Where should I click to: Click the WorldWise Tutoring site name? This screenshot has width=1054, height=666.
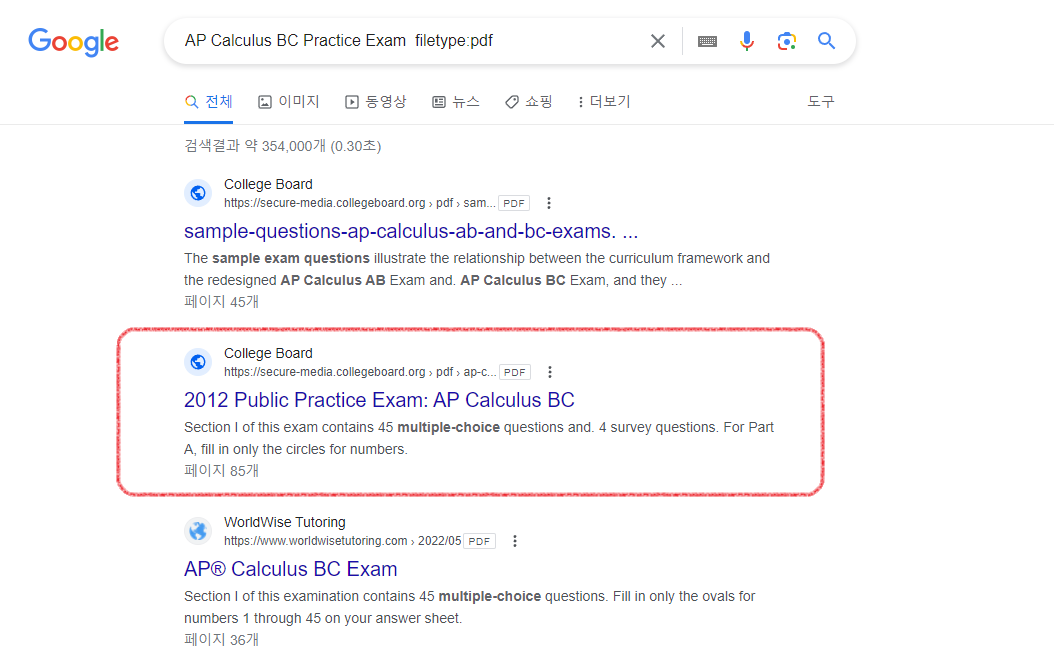tap(284, 522)
